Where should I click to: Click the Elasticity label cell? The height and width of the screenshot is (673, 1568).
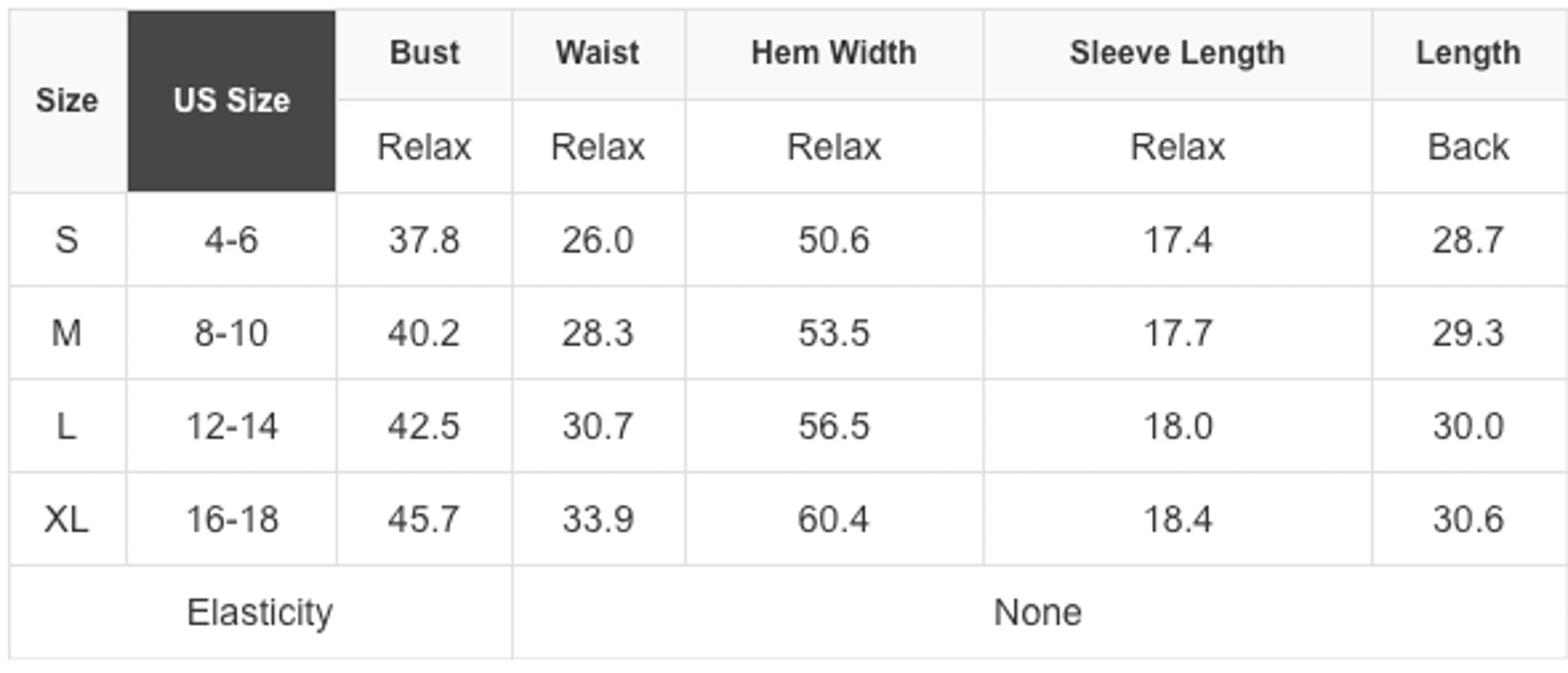click(x=260, y=613)
